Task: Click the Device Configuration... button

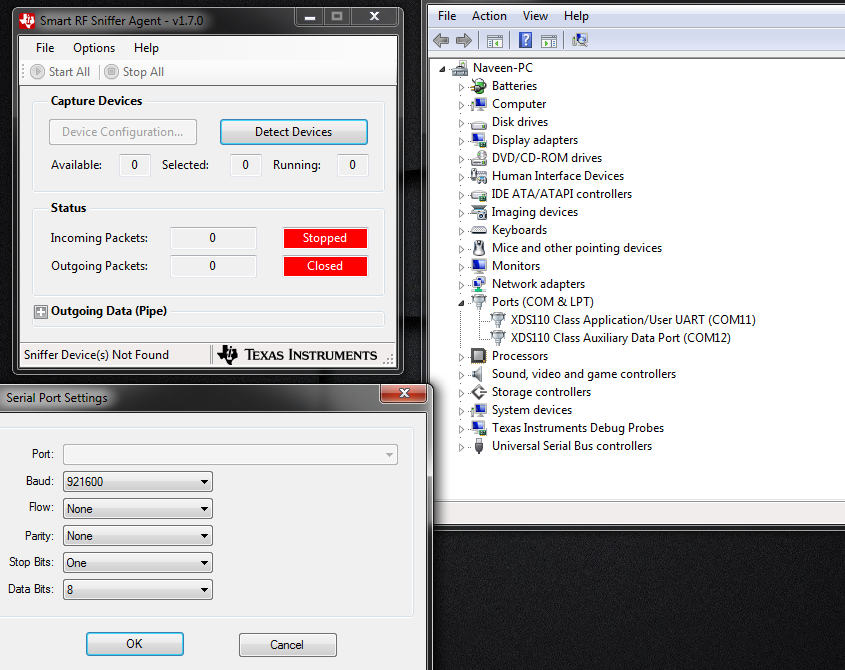Action: point(123,132)
